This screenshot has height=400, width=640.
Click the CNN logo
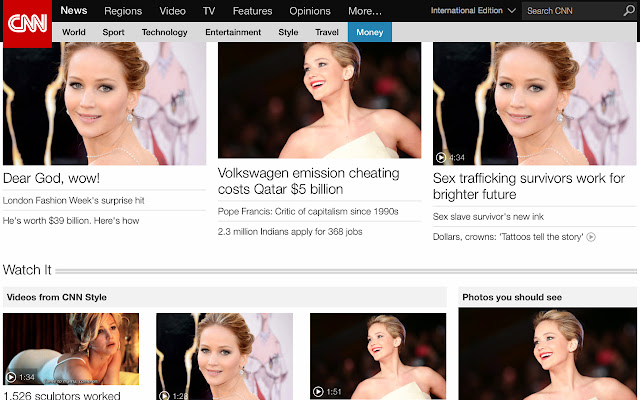pyautogui.click(x=27, y=24)
